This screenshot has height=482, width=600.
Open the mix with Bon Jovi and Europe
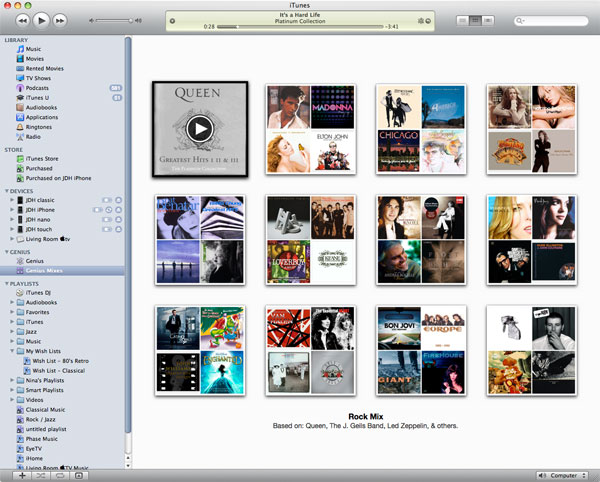tap(421, 350)
